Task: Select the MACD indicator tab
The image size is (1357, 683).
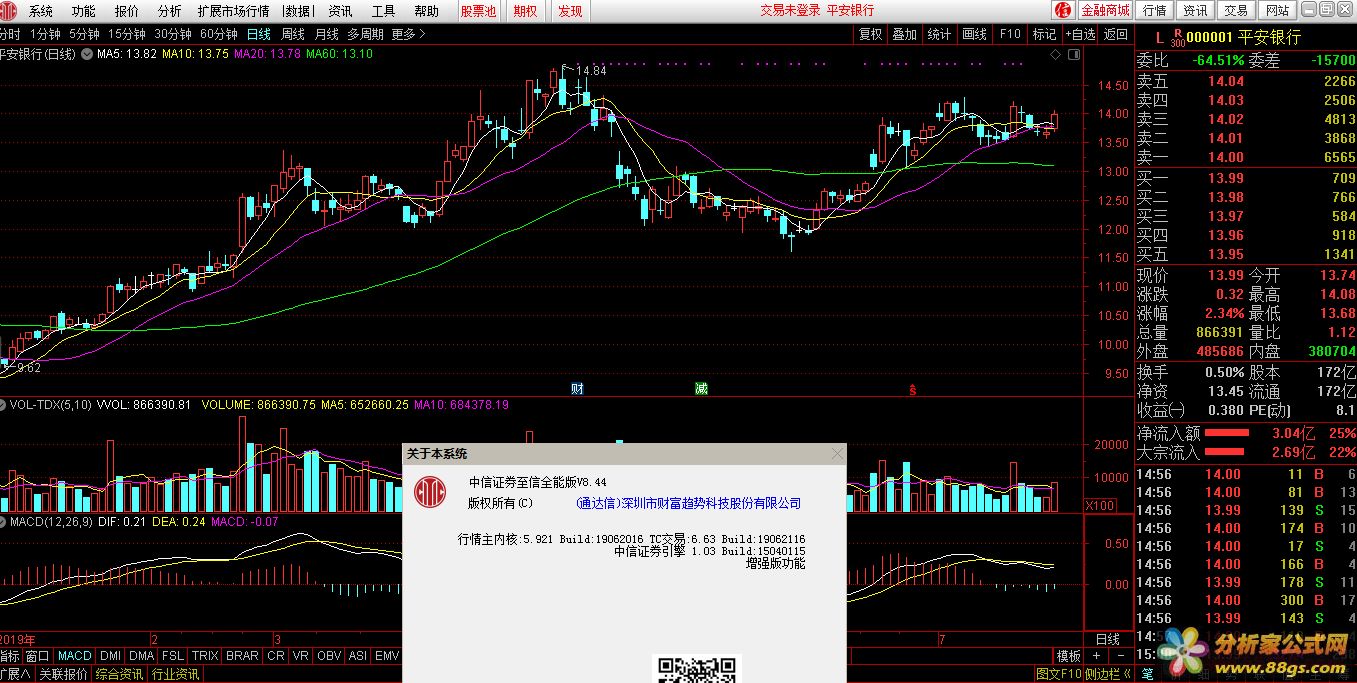Action: (x=75, y=656)
